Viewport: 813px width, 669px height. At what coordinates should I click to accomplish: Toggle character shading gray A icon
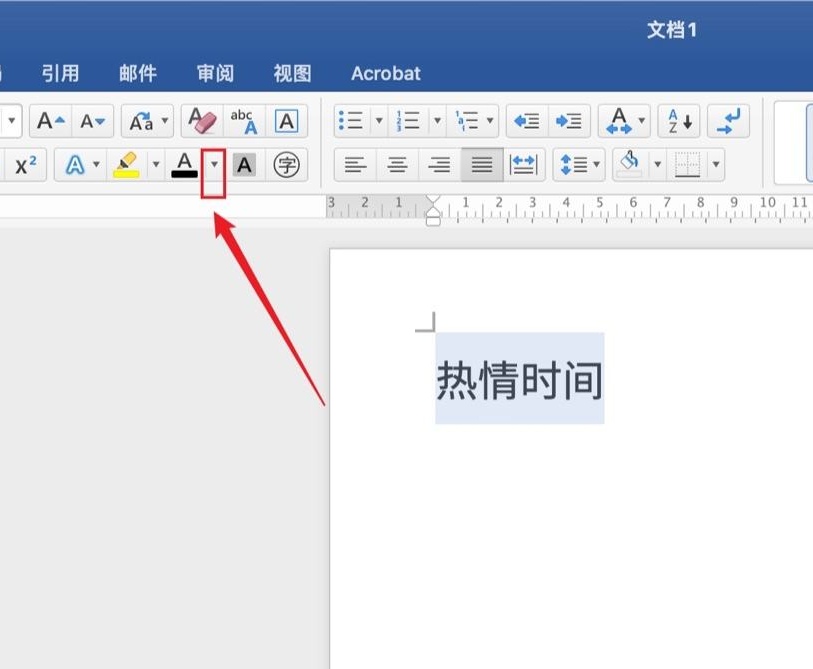tap(244, 165)
